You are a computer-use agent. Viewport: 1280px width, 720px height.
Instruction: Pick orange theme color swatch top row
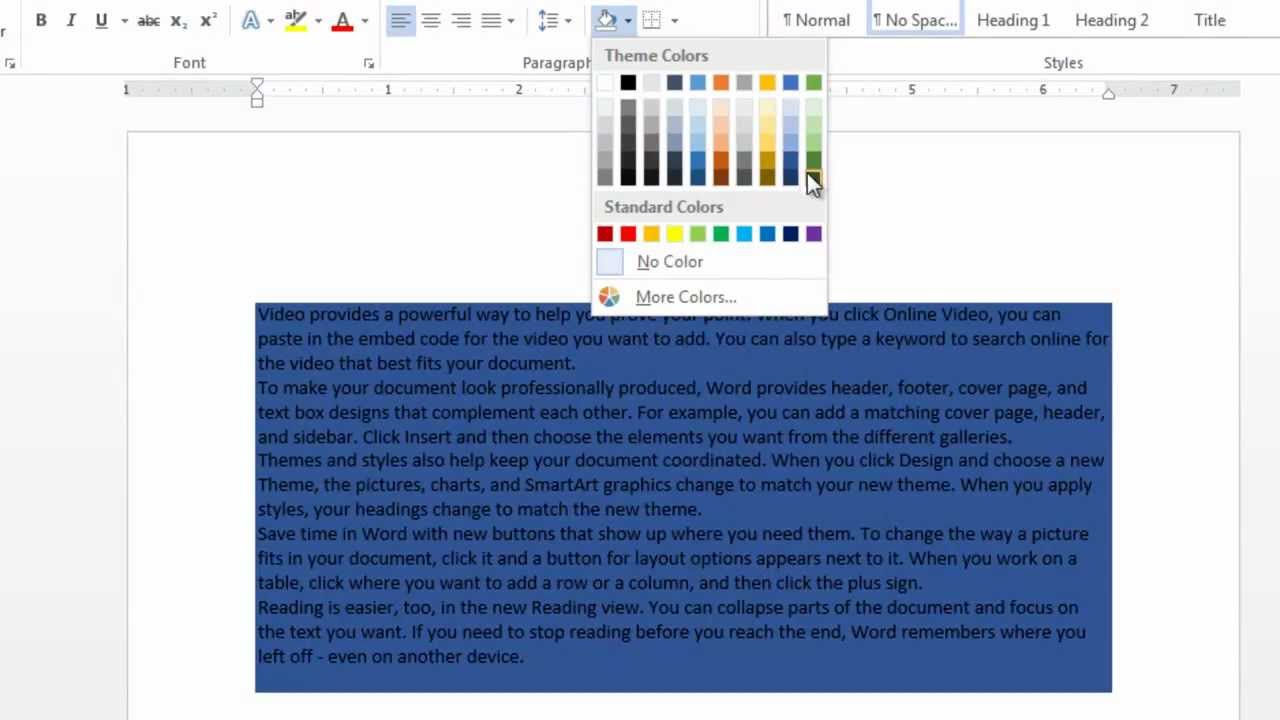coord(721,83)
